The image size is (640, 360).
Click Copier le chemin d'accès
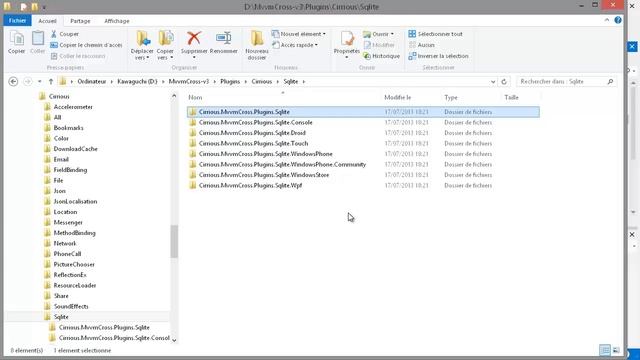pyautogui.click(x=86, y=45)
